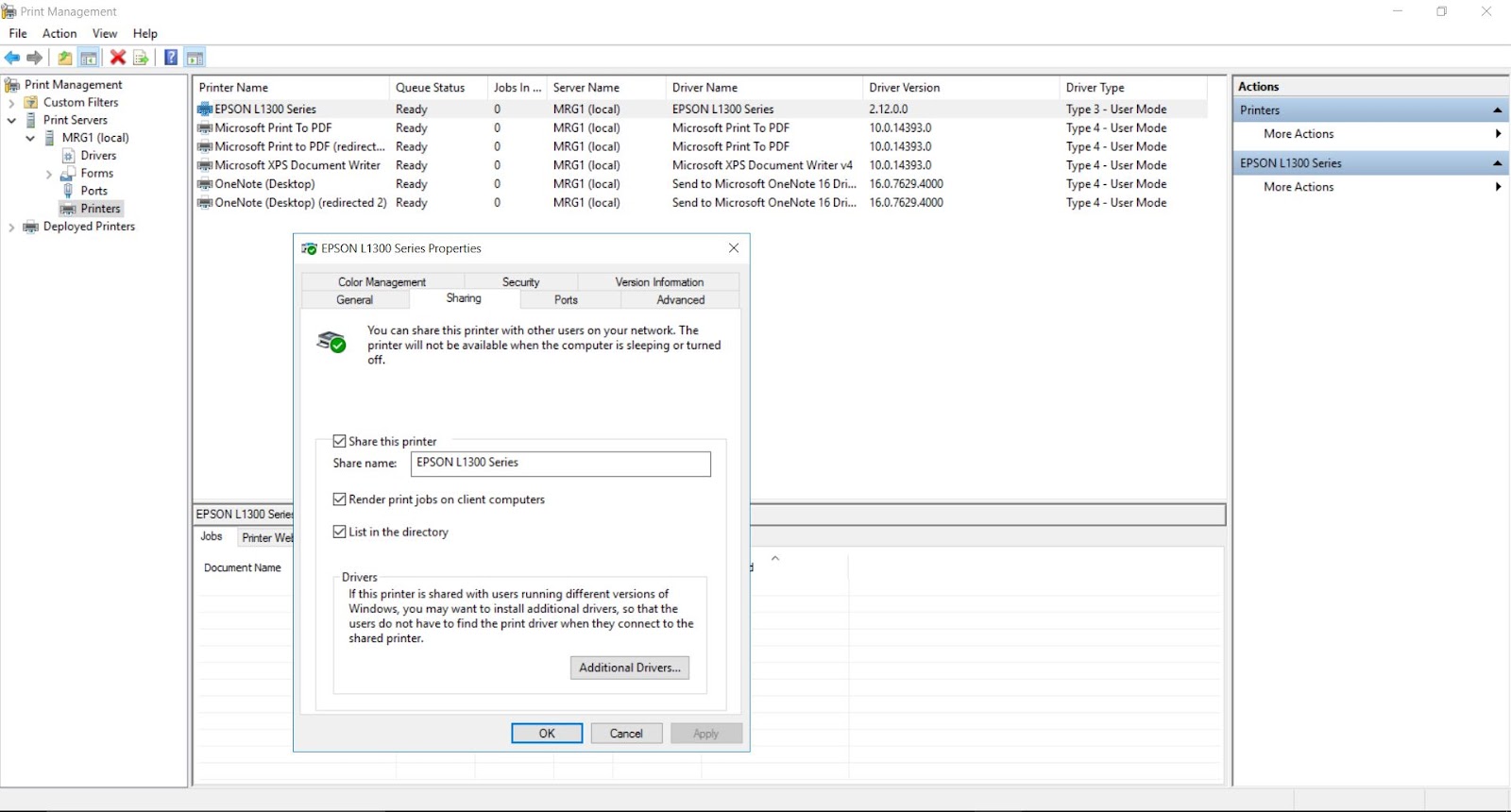This screenshot has height=812, width=1511.
Task: Click the MRG1 (local) server icon
Action: [x=50, y=138]
